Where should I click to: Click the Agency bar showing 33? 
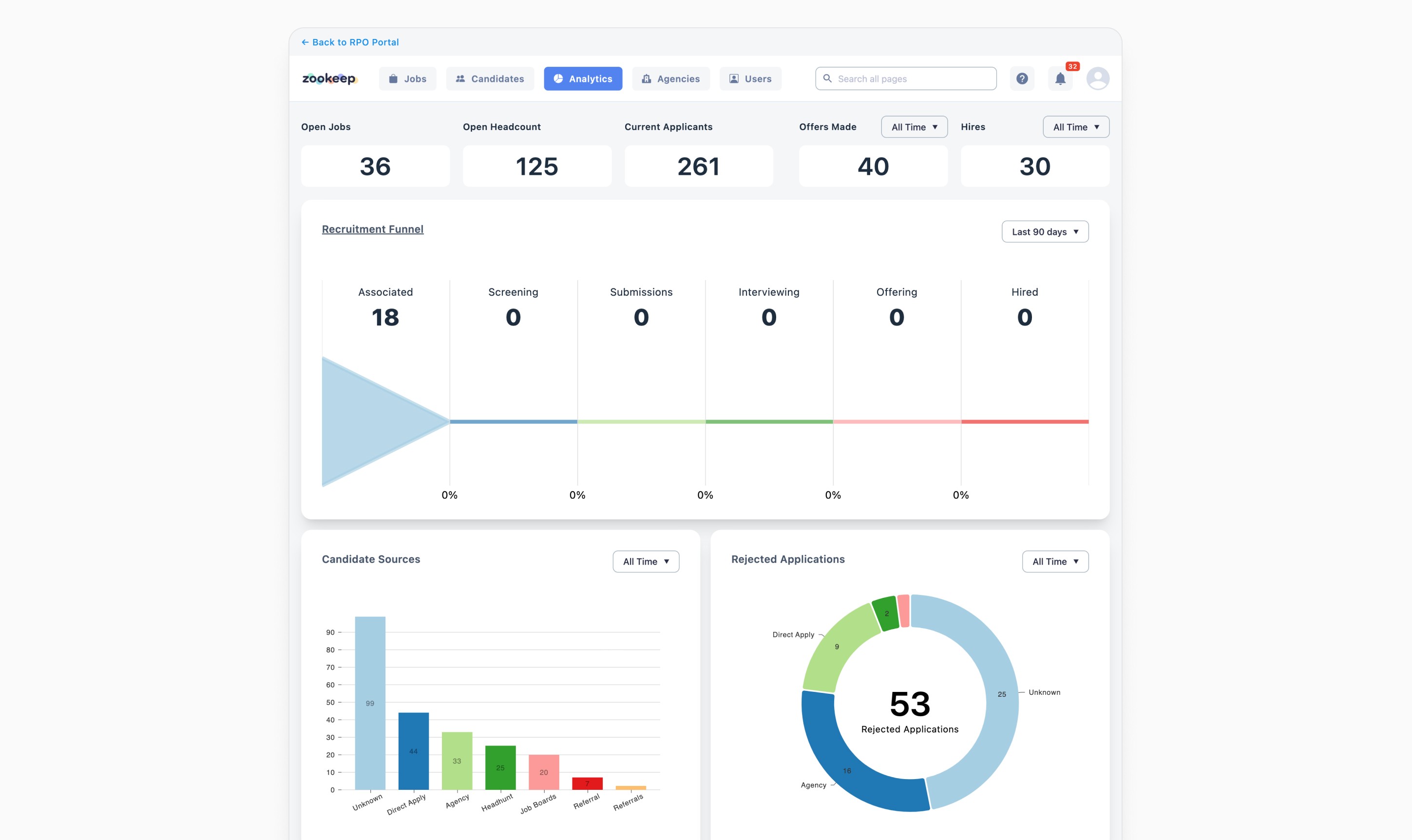point(457,761)
